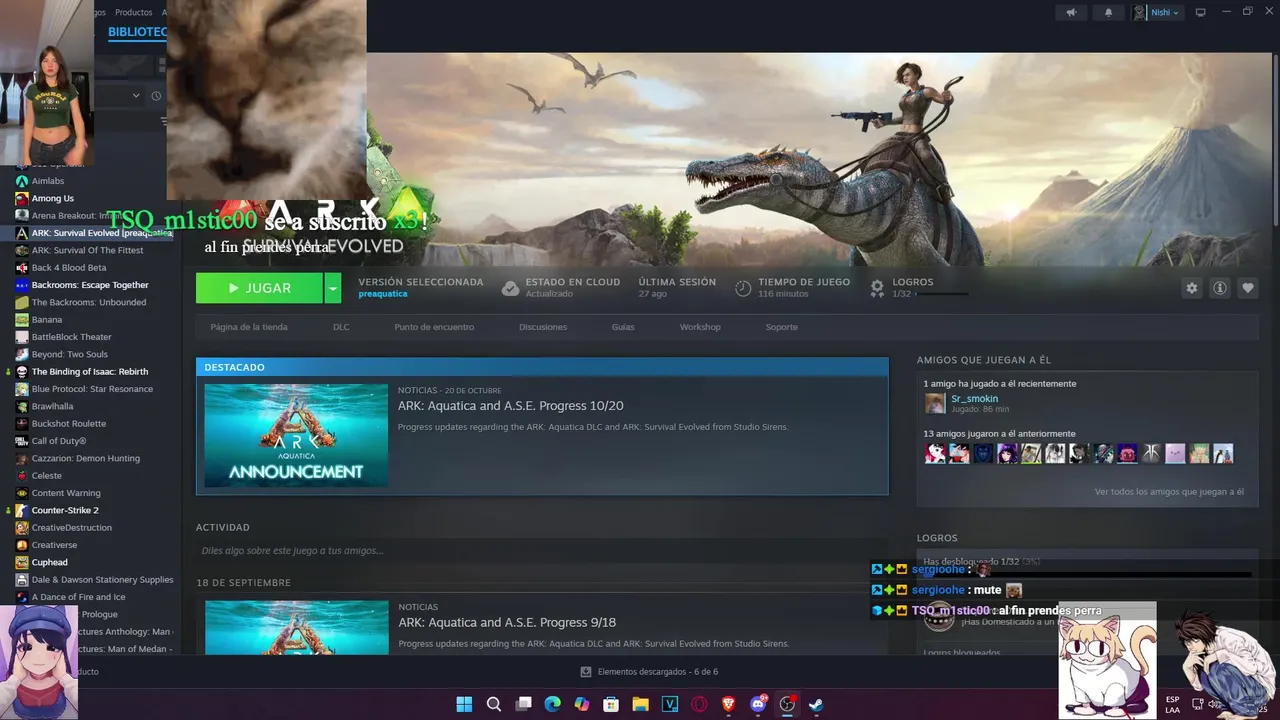Open 'Elementos descargados - 6 de 6' downloads
This screenshot has height=720, width=1280.
649,672
